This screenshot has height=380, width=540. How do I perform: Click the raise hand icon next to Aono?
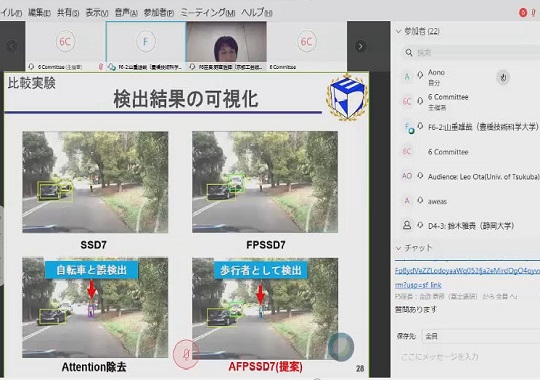(x=503, y=78)
